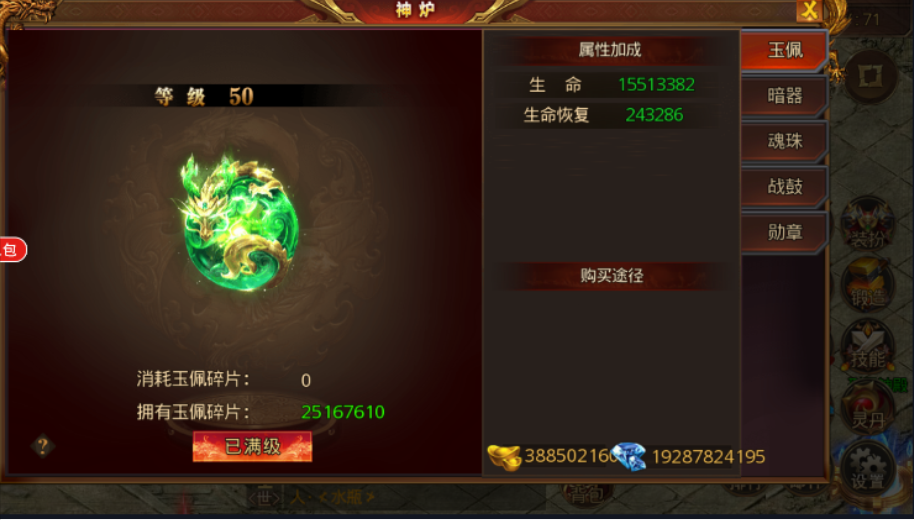Close the 神炉 panel with X
Image resolution: width=914 pixels, height=520 pixels.
pos(809,10)
